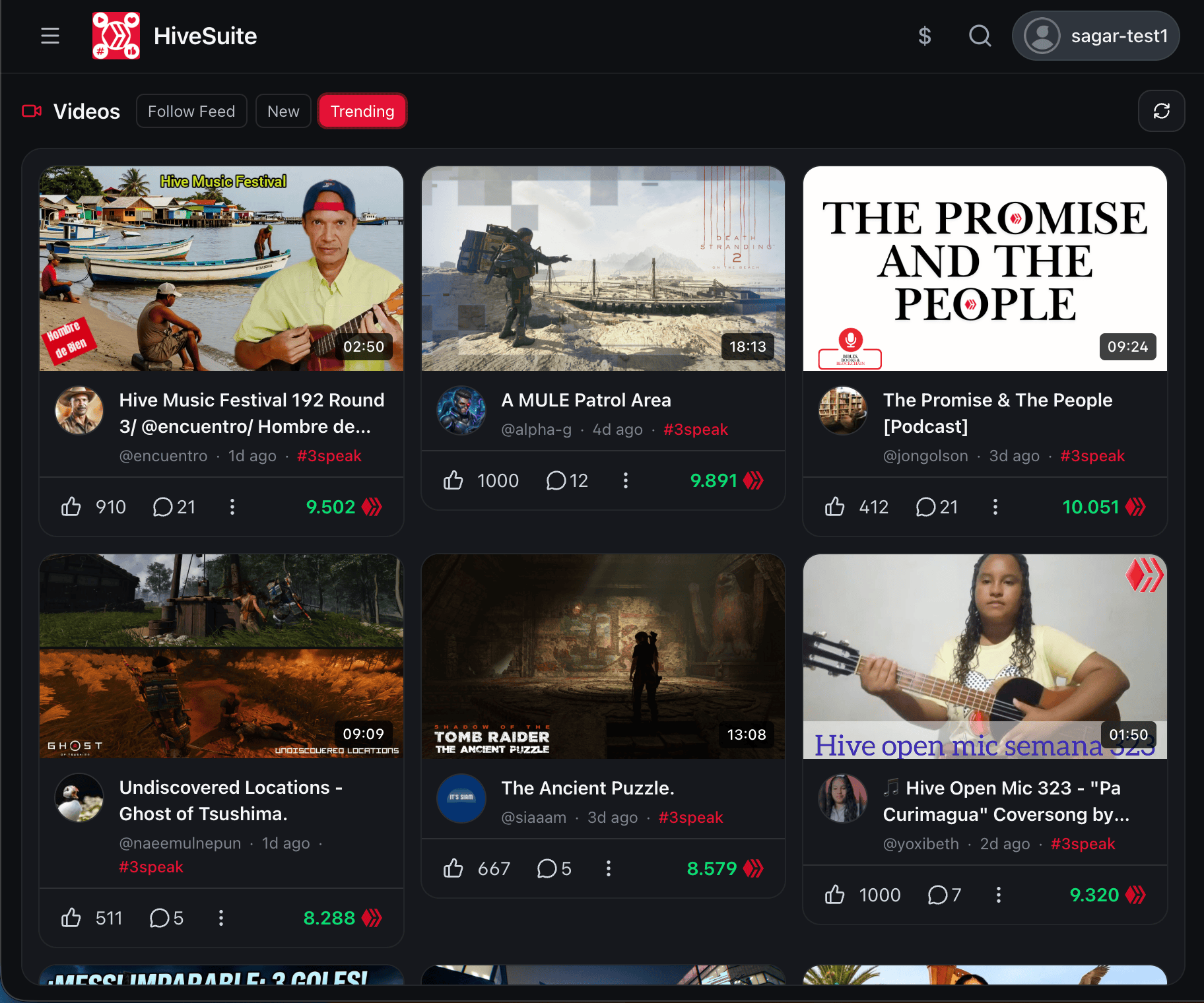
Task: Open the @yoxibeth author profile link
Action: point(921,844)
